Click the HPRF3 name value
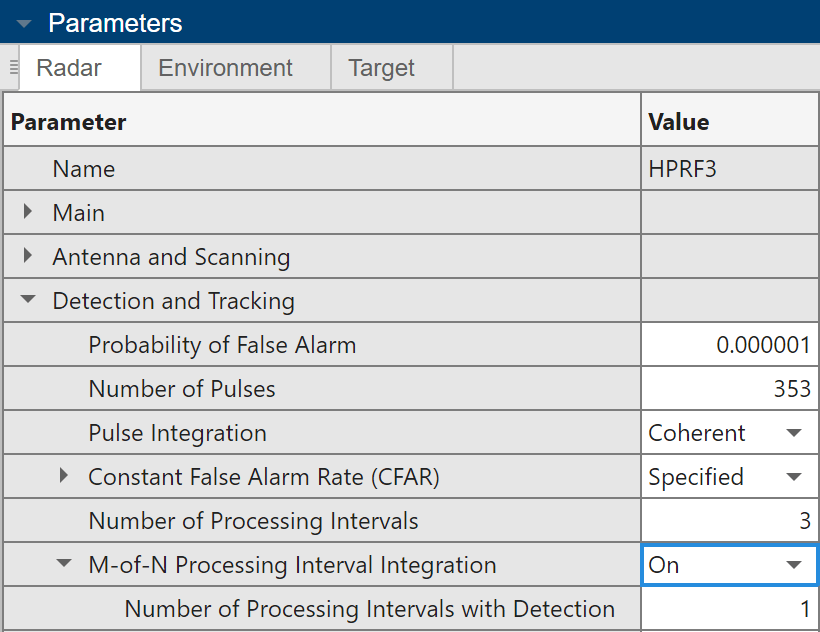The width and height of the screenshot is (820, 632). coord(728,169)
